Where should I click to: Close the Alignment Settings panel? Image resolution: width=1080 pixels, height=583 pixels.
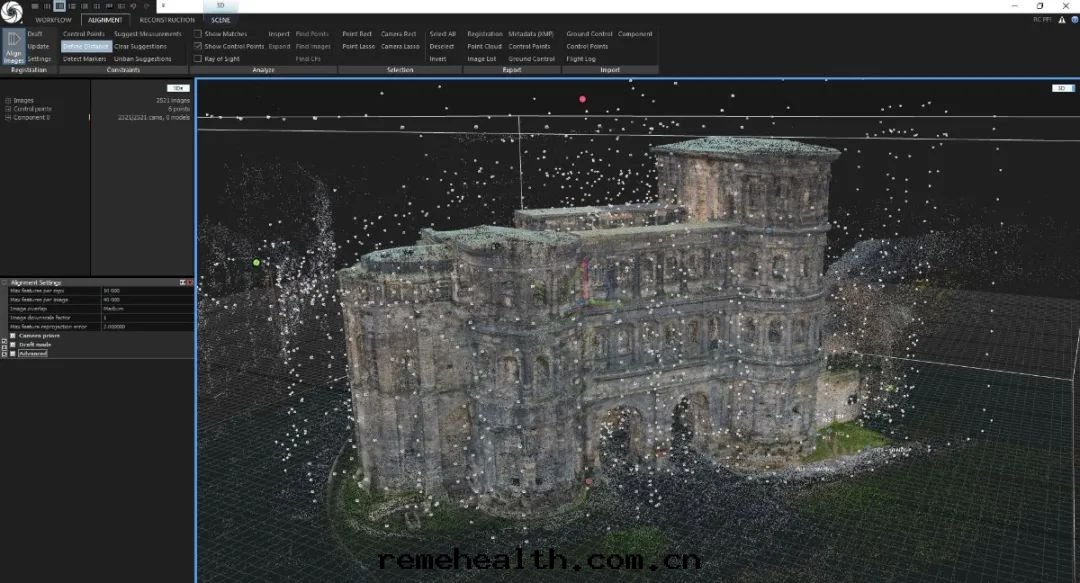(x=189, y=283)
